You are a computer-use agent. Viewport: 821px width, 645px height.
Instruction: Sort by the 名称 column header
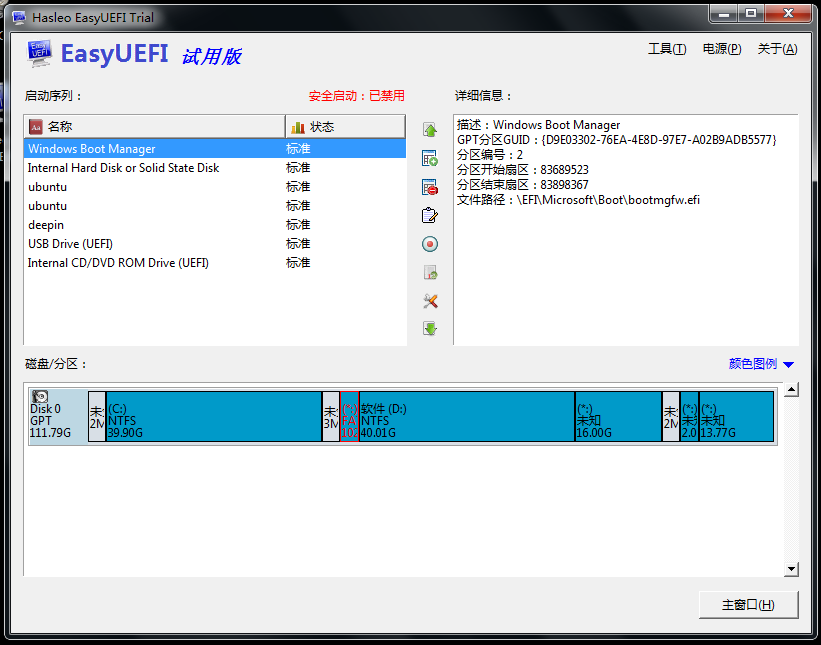(154, 127)
